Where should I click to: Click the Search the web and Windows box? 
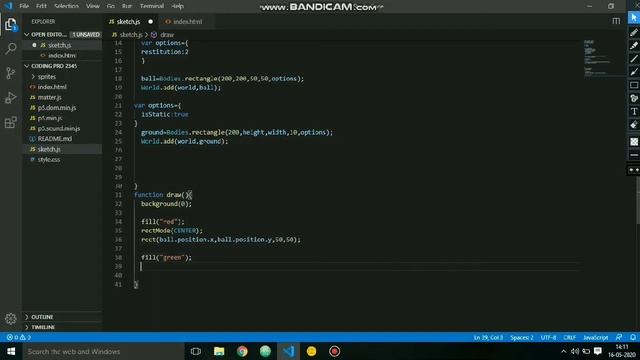pos(103,351)
